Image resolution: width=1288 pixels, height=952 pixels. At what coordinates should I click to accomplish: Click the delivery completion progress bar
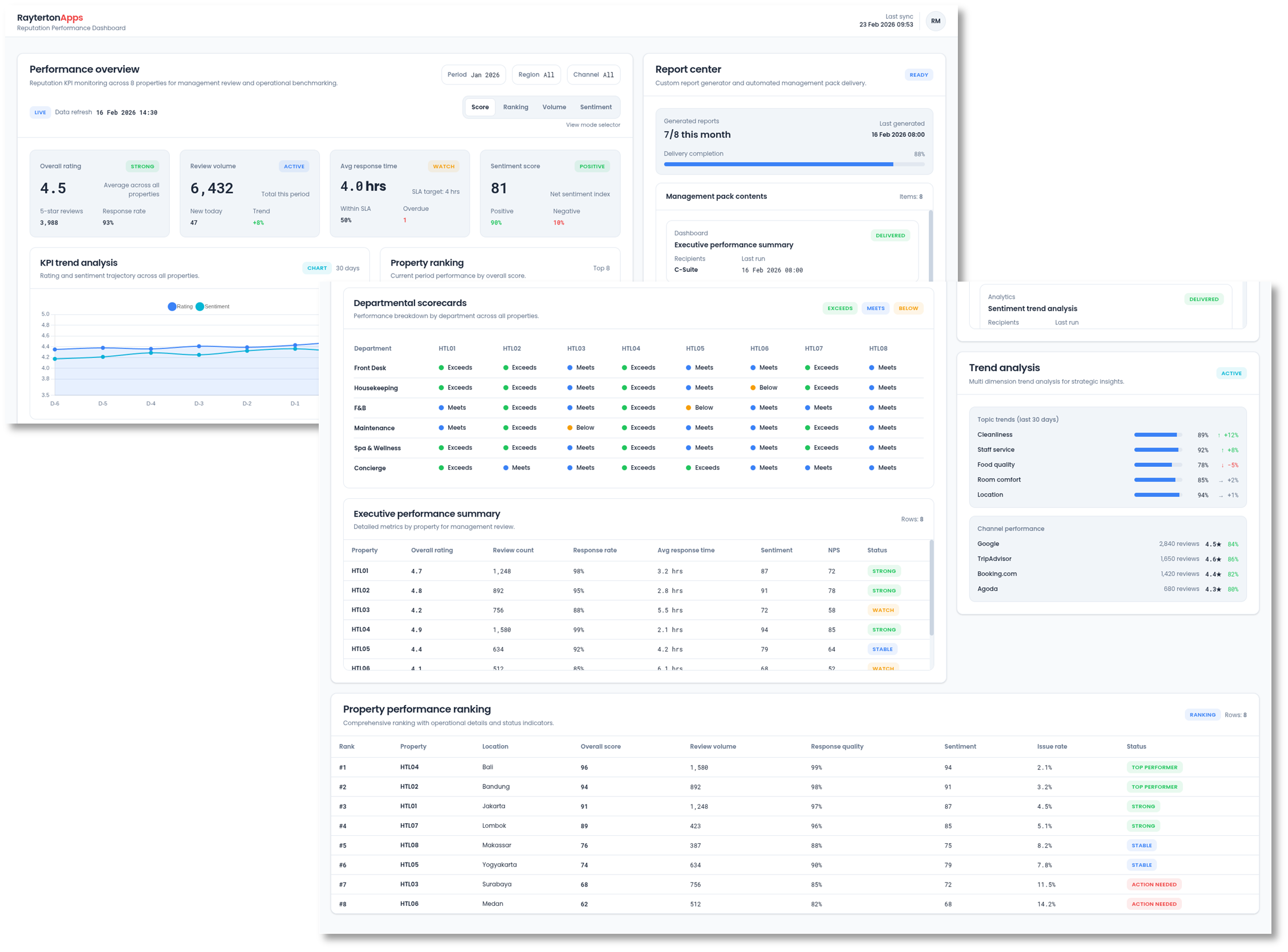(x=794, y=164)
